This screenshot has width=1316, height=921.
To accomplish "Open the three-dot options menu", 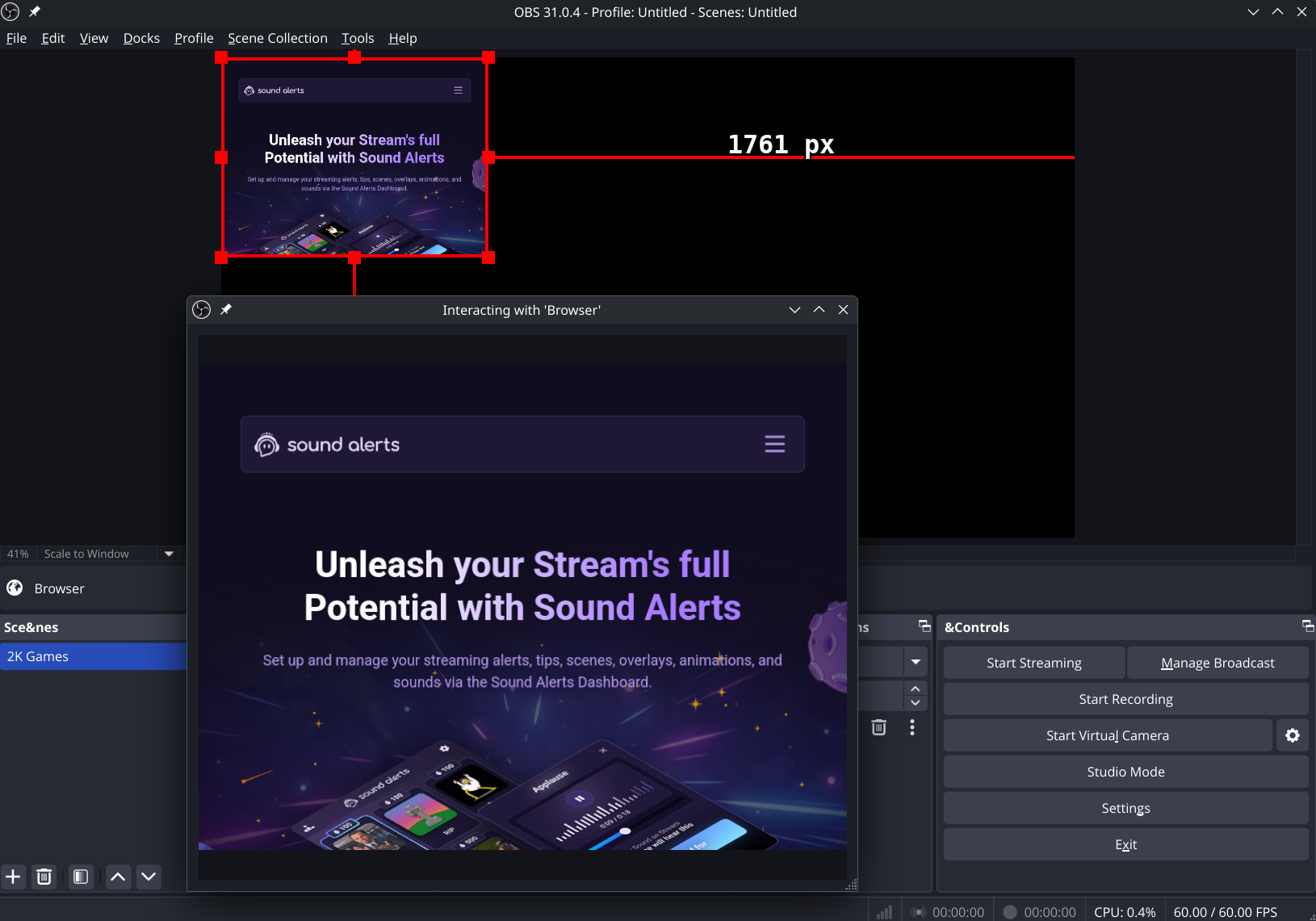I will point(912,727).
